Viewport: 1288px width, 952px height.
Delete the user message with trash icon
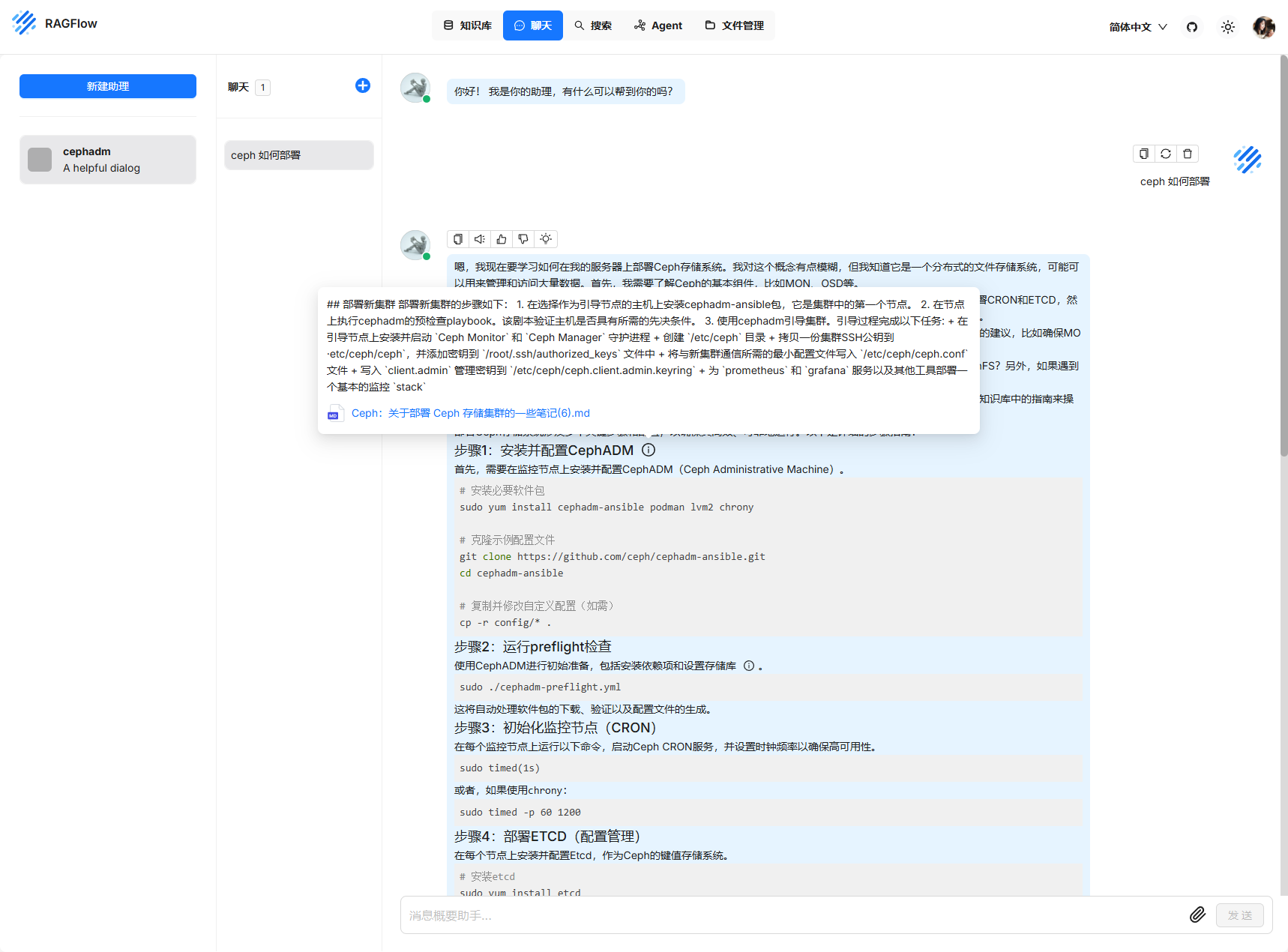pyautogui.click(x=1188, y=154)
